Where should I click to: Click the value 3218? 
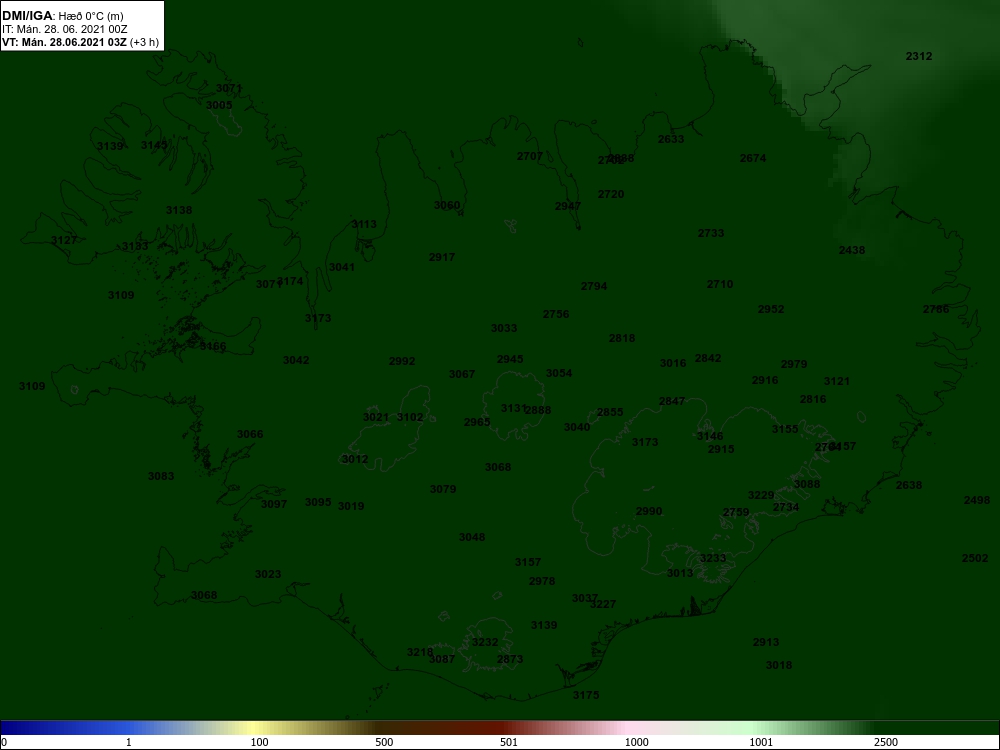(x=419, y=652)
